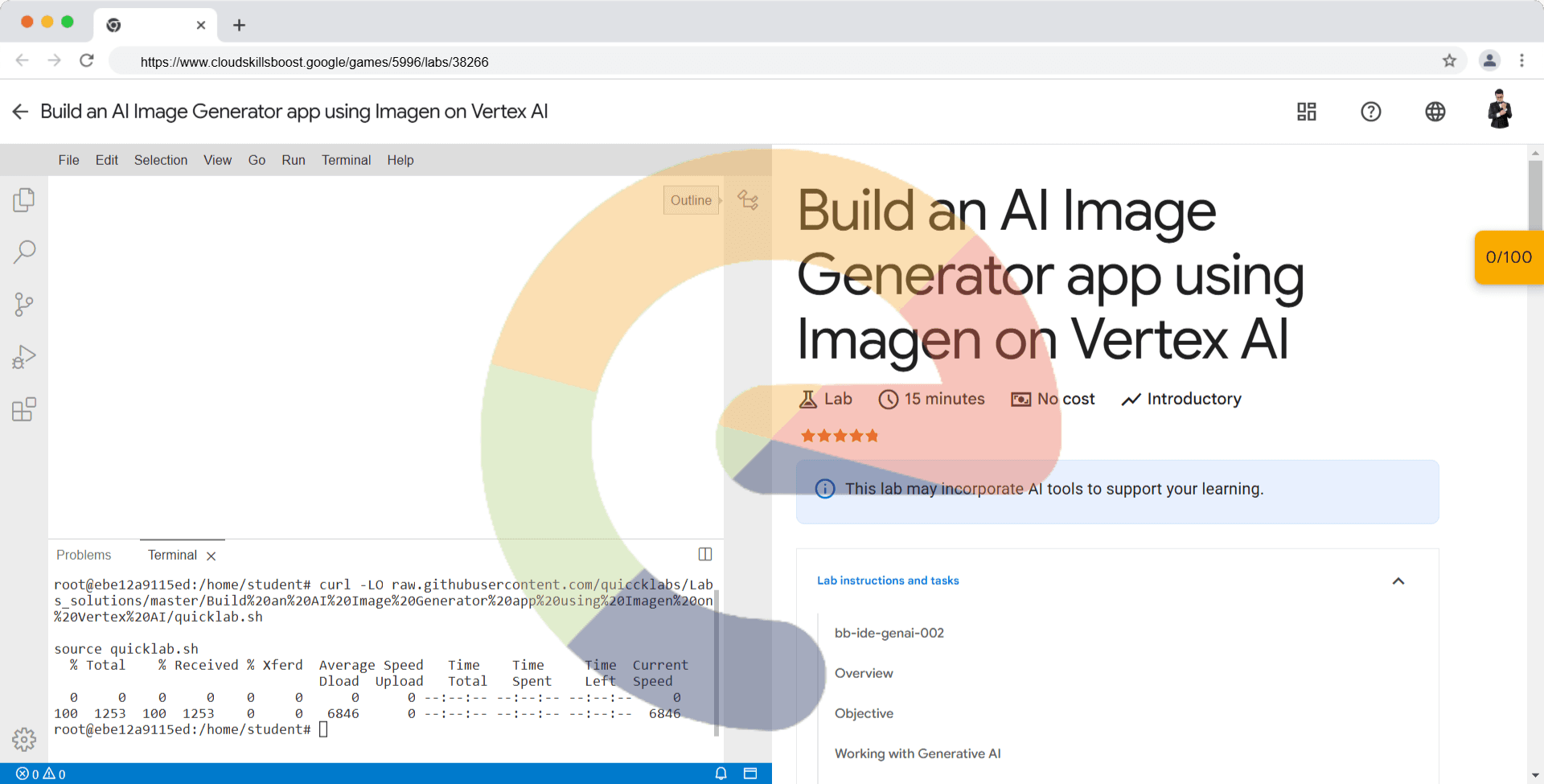The image size is (1544, 784).
Task: Click the notifications bell in status bar
Action: (721, 774)
